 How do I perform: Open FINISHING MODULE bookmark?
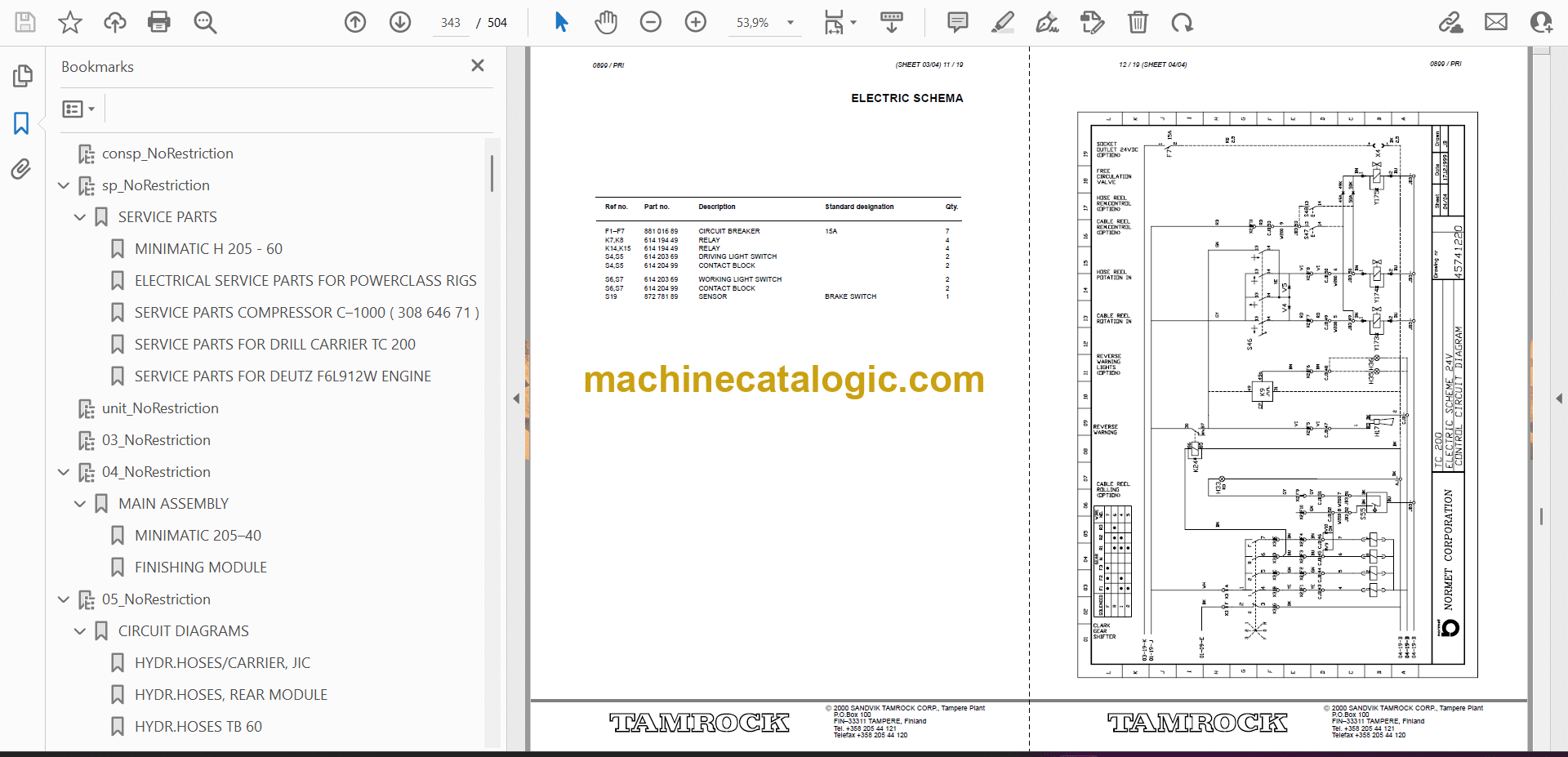coord(201,568)
